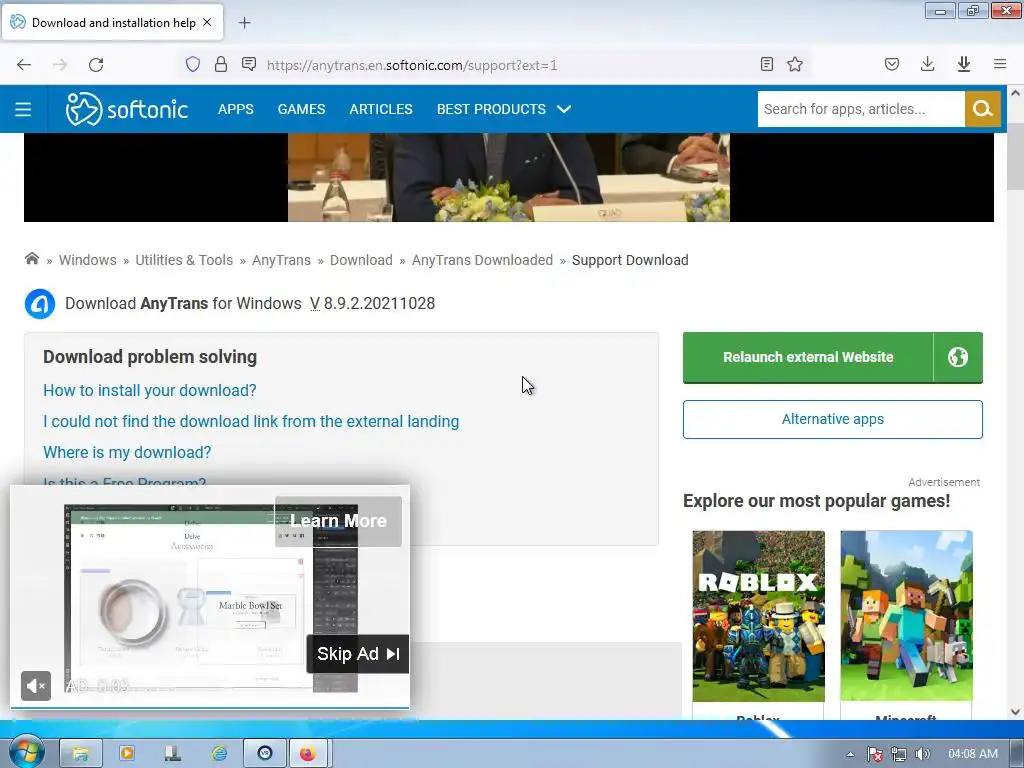The image size is (1024, 768).
Task: Open Windows Media Player taskbar icon
Action: coord(127,754)
